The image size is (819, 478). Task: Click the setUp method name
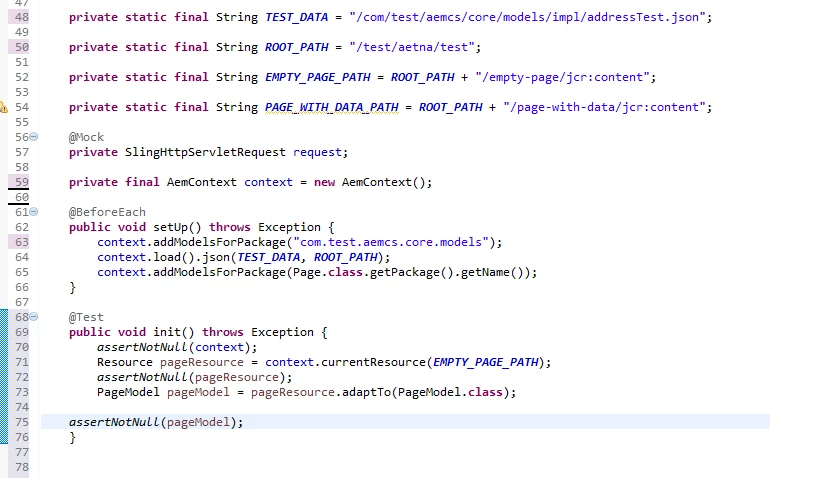coord(170,227)
